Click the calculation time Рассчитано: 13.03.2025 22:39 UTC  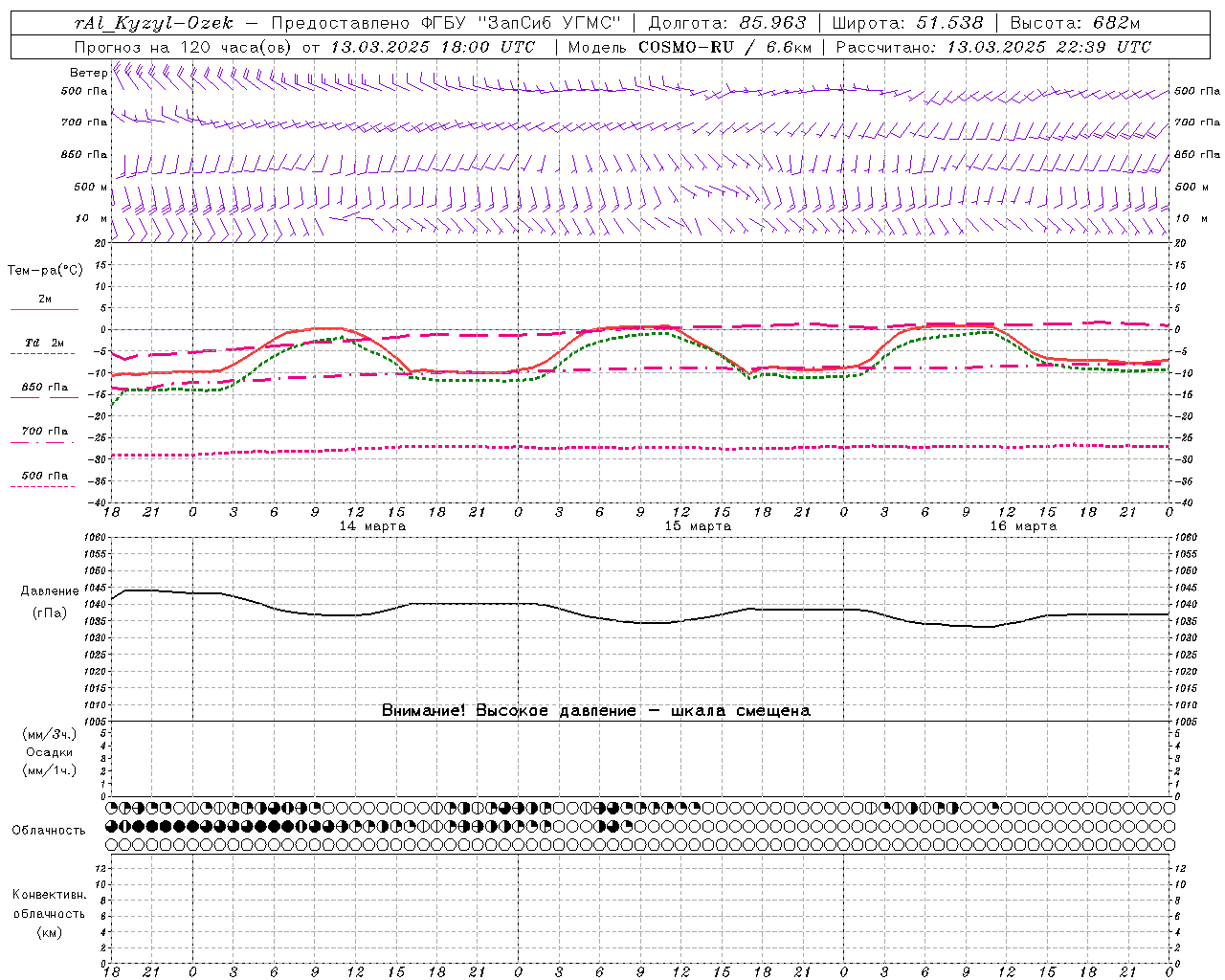(993, 47)
